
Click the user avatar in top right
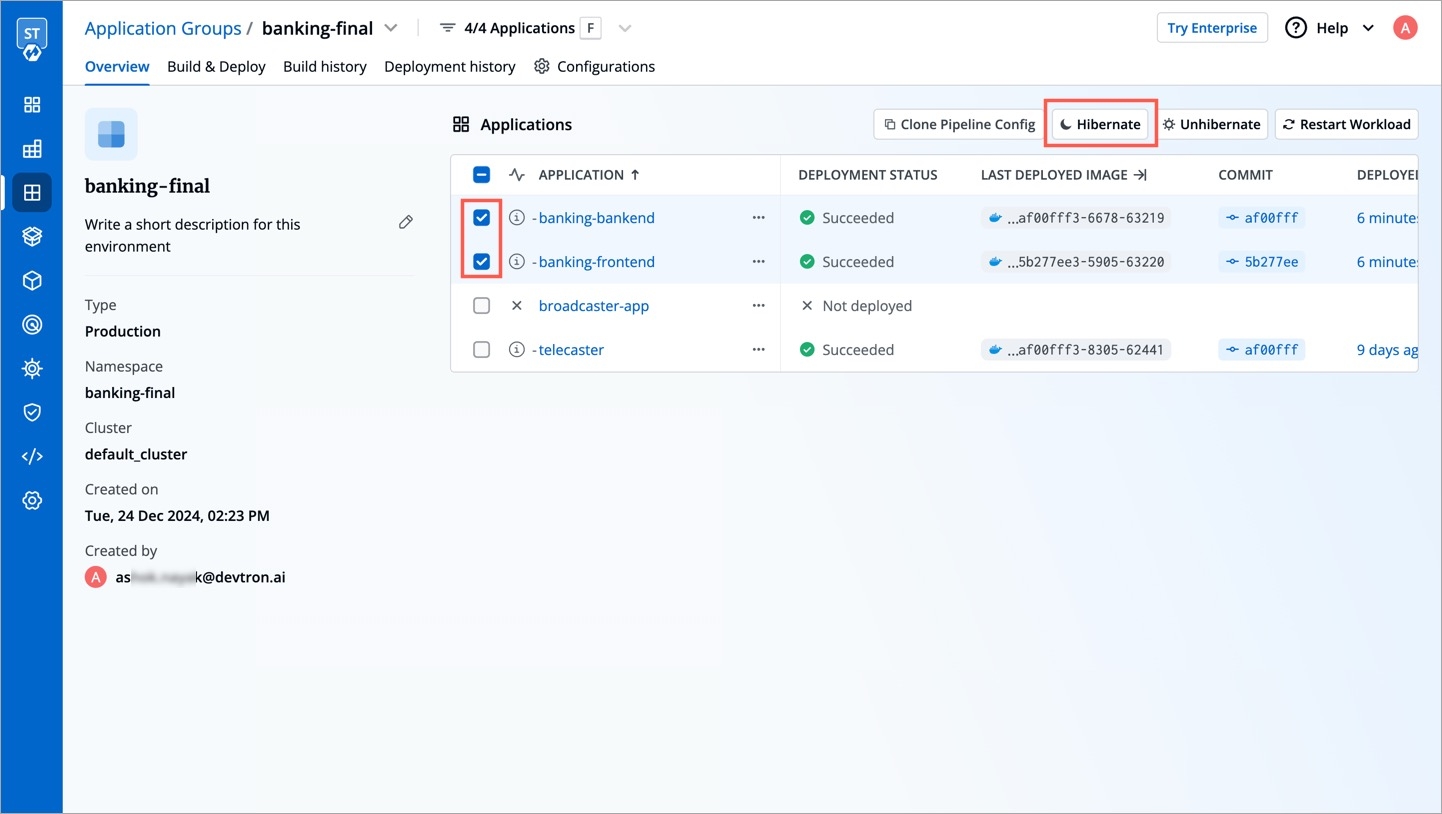[x=1405, y=28]
